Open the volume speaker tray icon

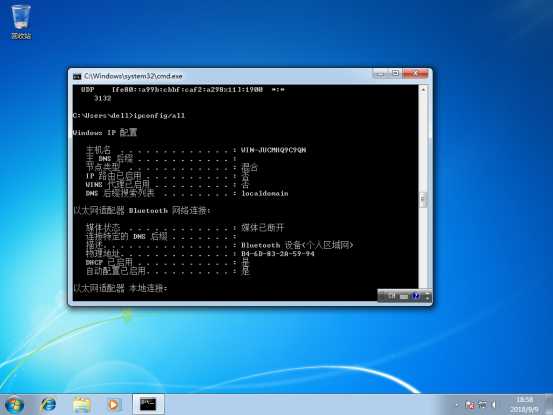pyautogui.click(x=494, y=404)
